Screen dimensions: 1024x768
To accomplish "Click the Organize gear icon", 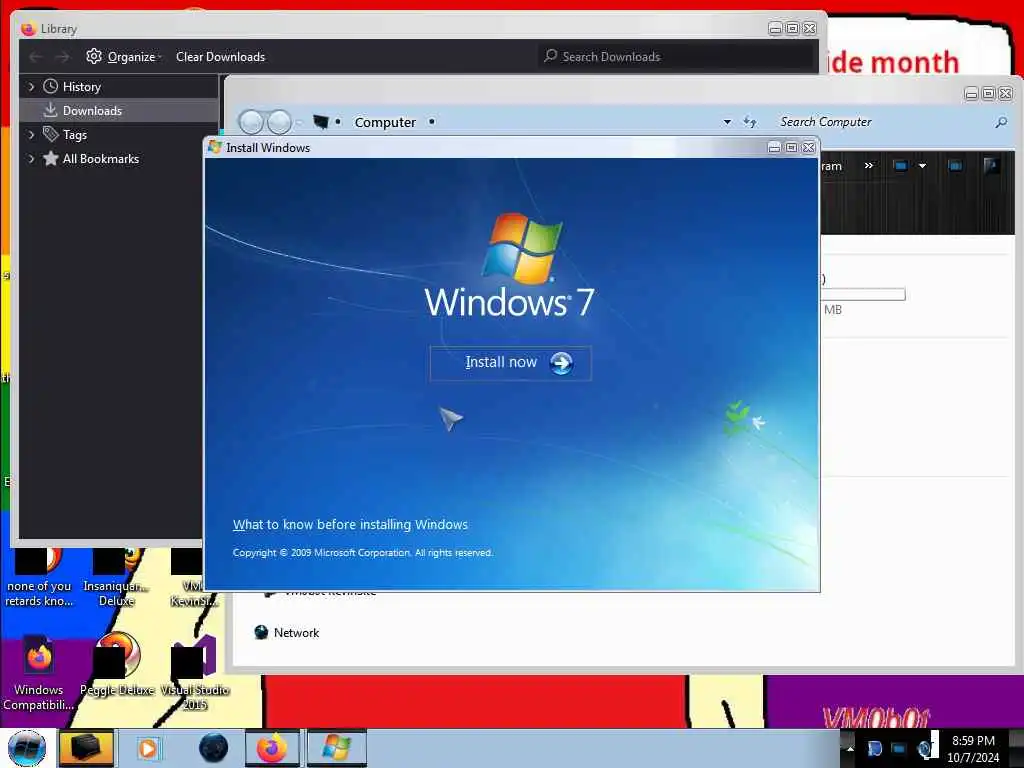I will [94, 56].
